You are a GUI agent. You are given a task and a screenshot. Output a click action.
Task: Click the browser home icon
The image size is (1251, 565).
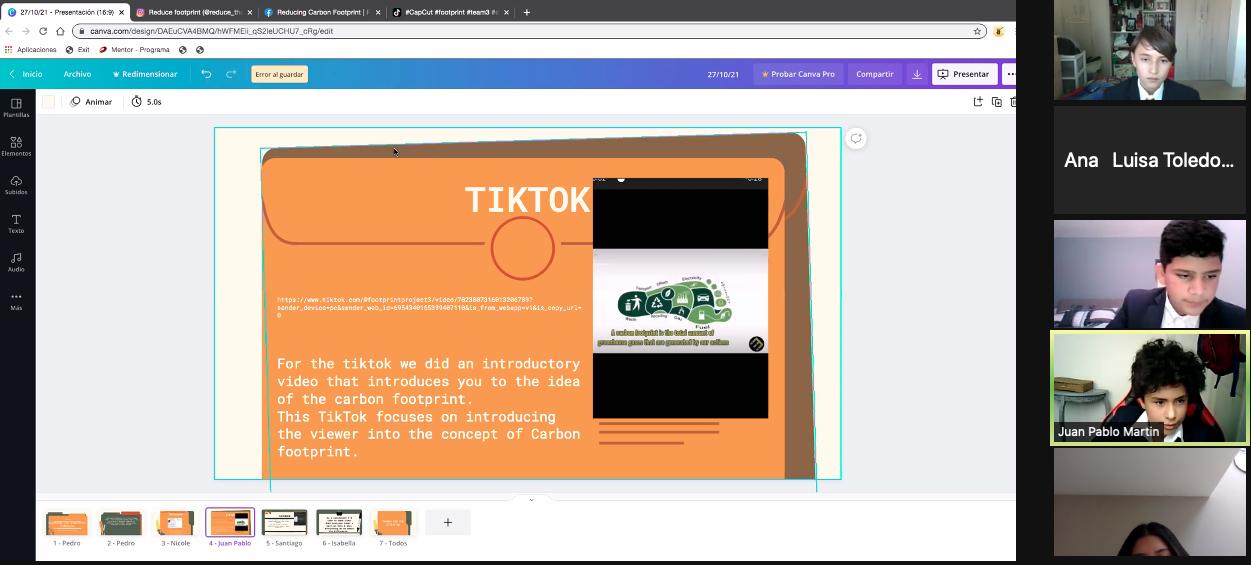click(60, 31)
